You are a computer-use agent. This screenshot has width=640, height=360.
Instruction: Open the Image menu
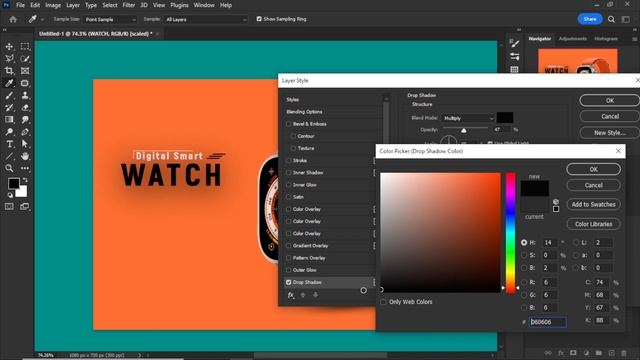(x=53, y=5)
